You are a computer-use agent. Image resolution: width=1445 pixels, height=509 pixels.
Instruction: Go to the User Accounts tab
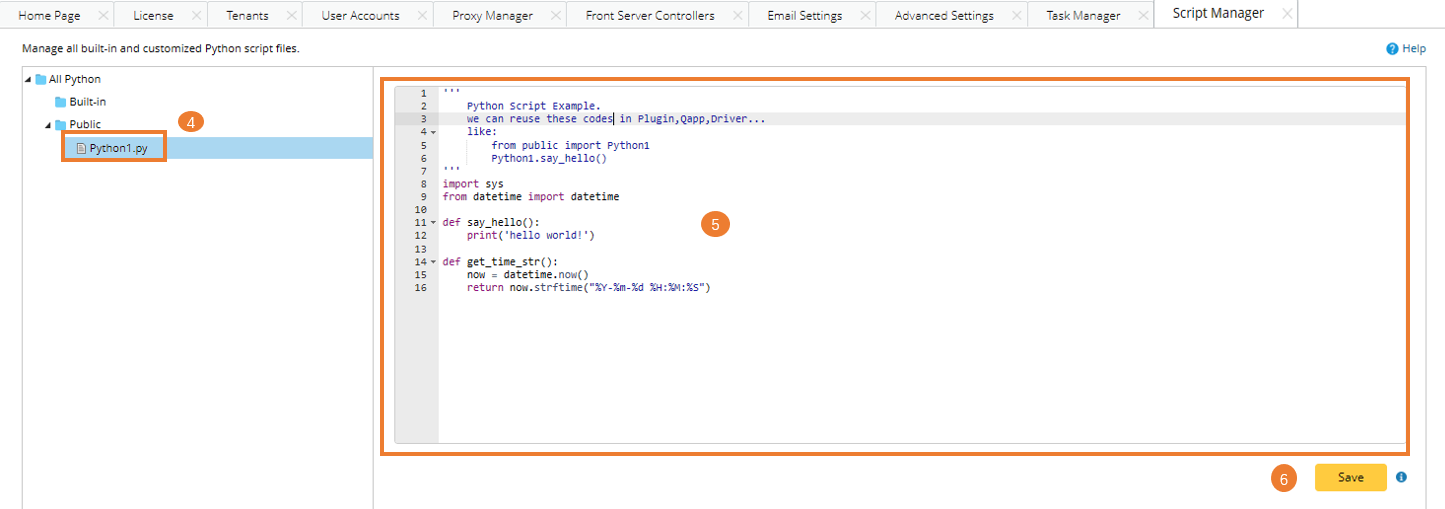(360, 16)
